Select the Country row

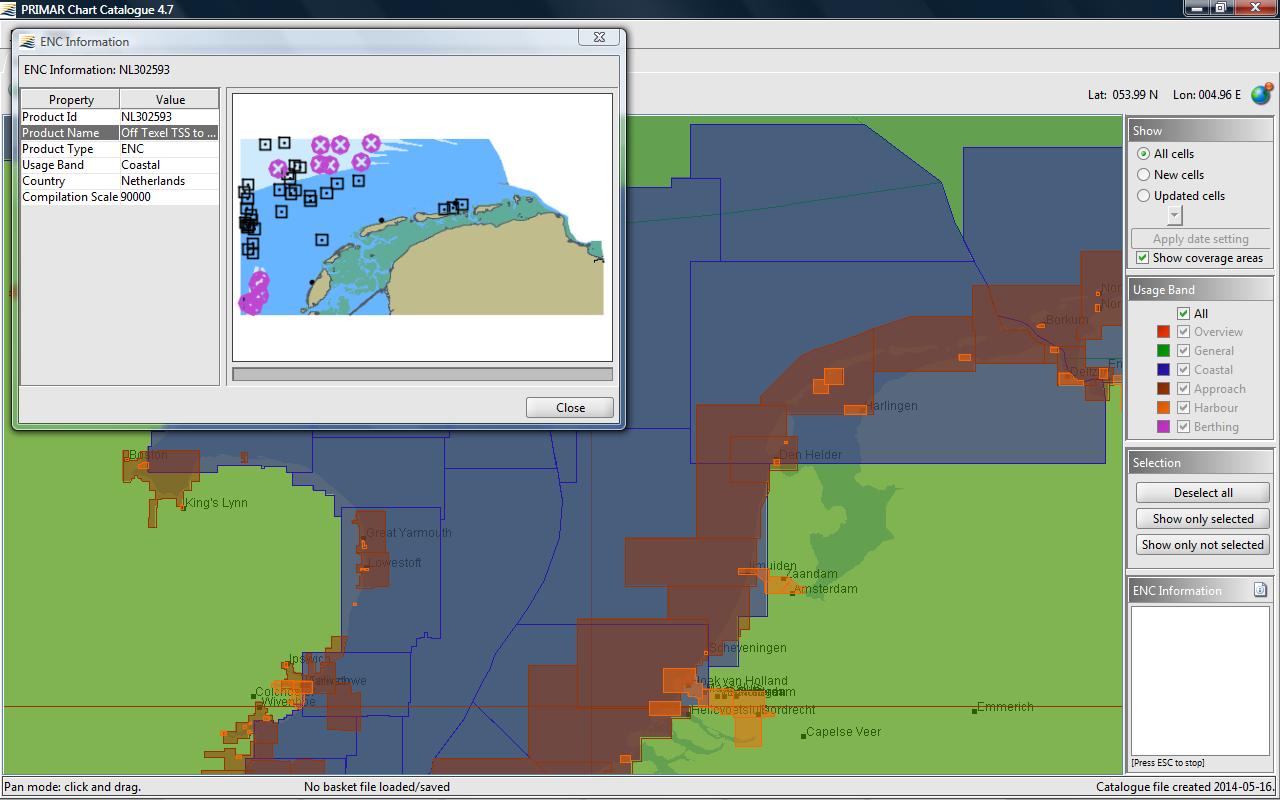tap(120, 181)
